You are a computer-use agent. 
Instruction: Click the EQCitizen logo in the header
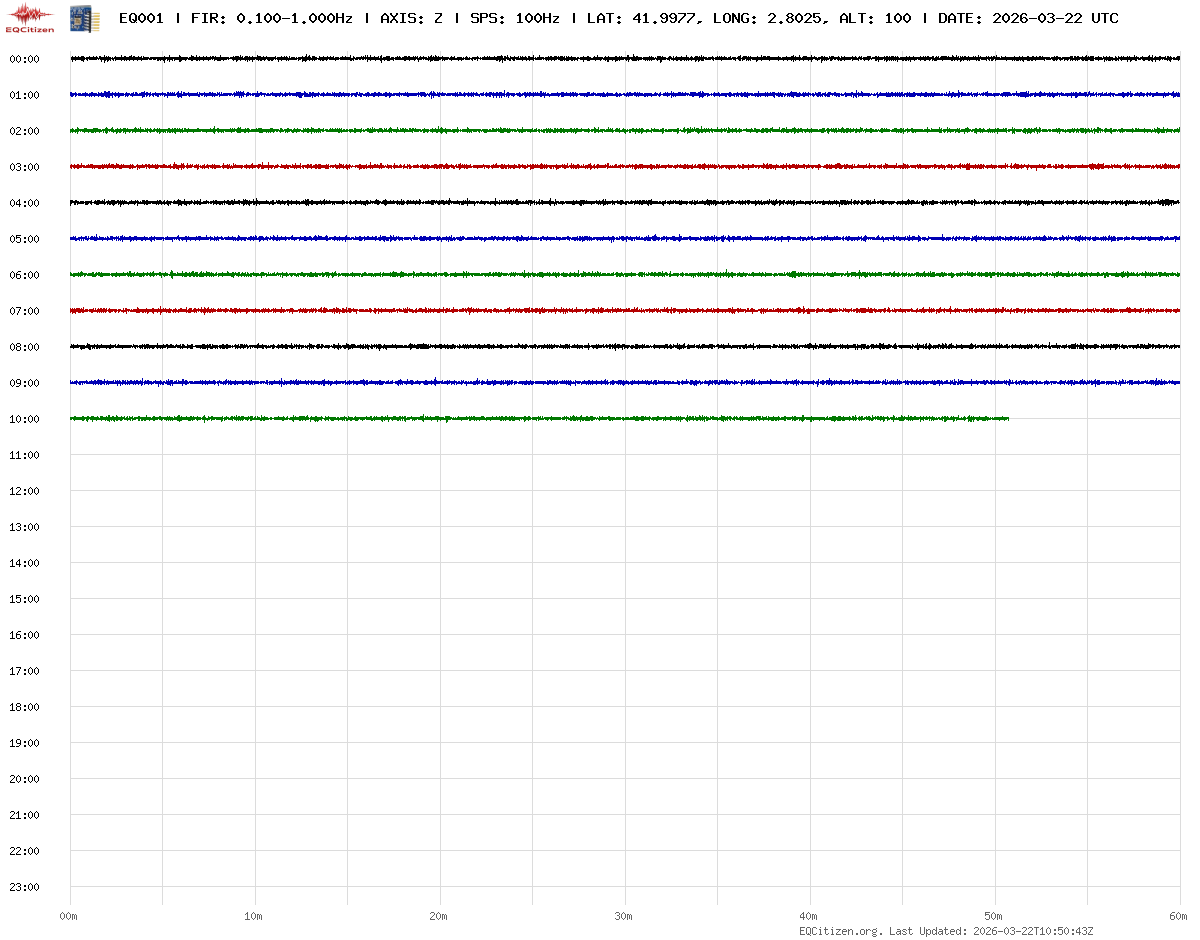32,17
